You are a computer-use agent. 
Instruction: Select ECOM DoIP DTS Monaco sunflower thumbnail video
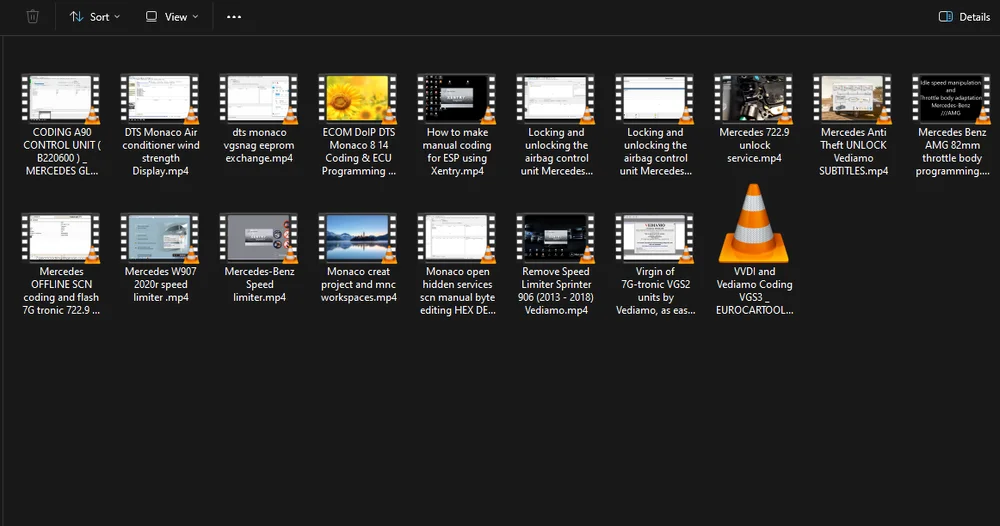358,99
